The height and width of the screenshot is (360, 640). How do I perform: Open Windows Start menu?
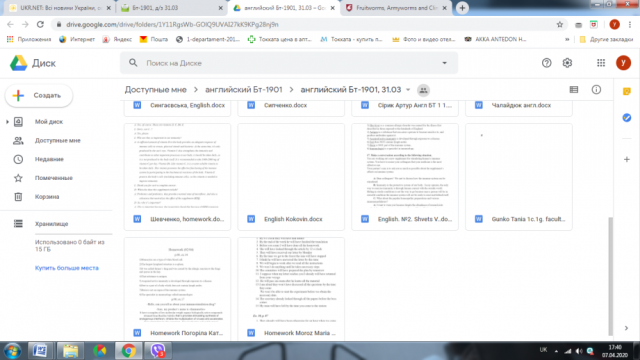coord(12,351)
